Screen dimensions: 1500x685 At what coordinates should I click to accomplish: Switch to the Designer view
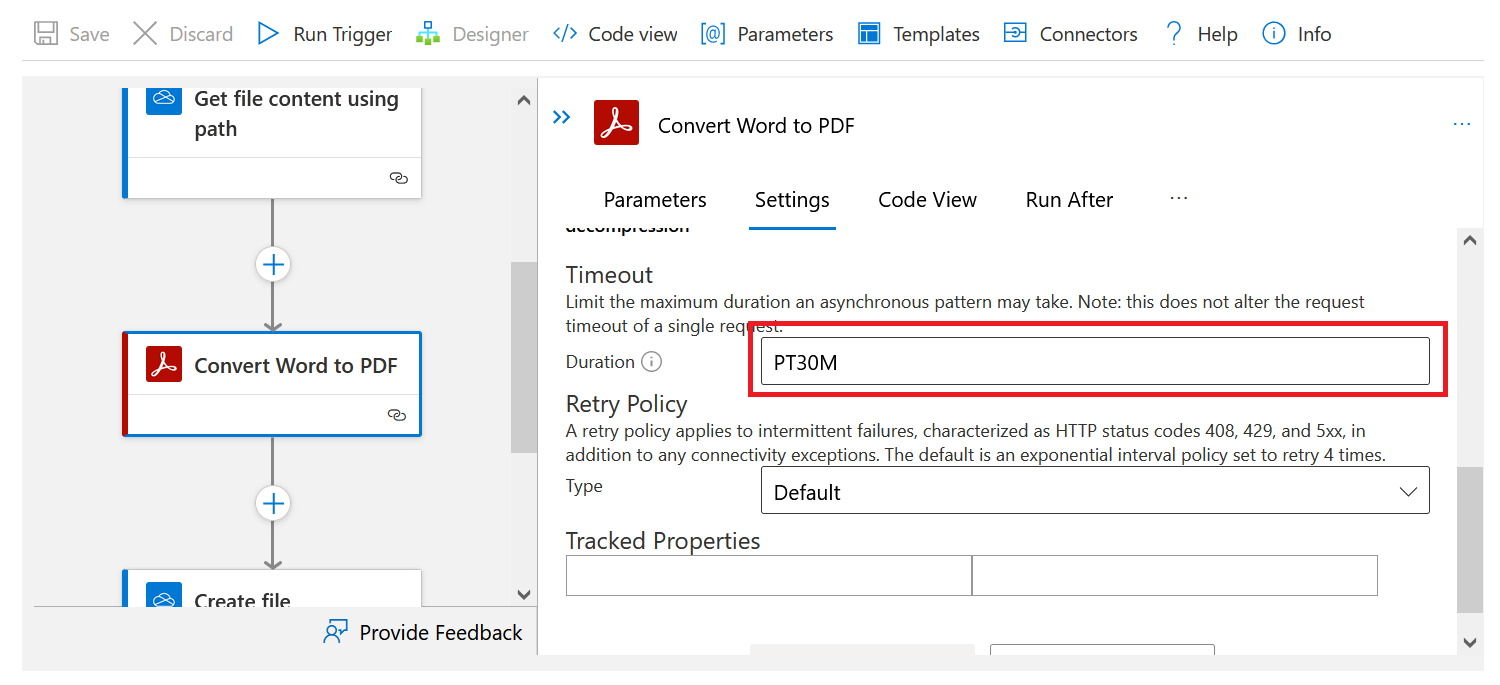[x=472, y=33]
